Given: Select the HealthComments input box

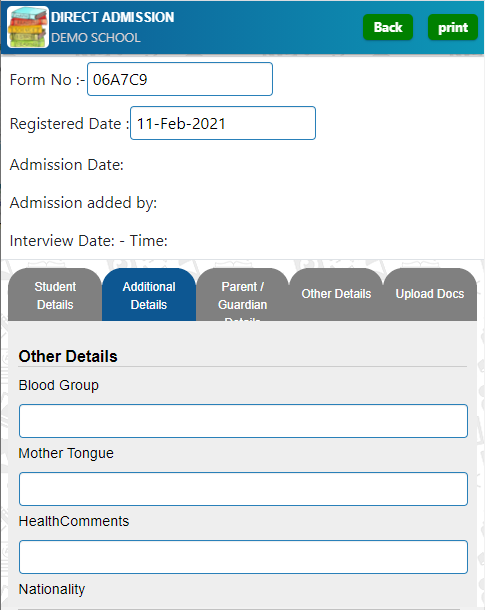Looking at the screenshot, I should pos(243,557).
